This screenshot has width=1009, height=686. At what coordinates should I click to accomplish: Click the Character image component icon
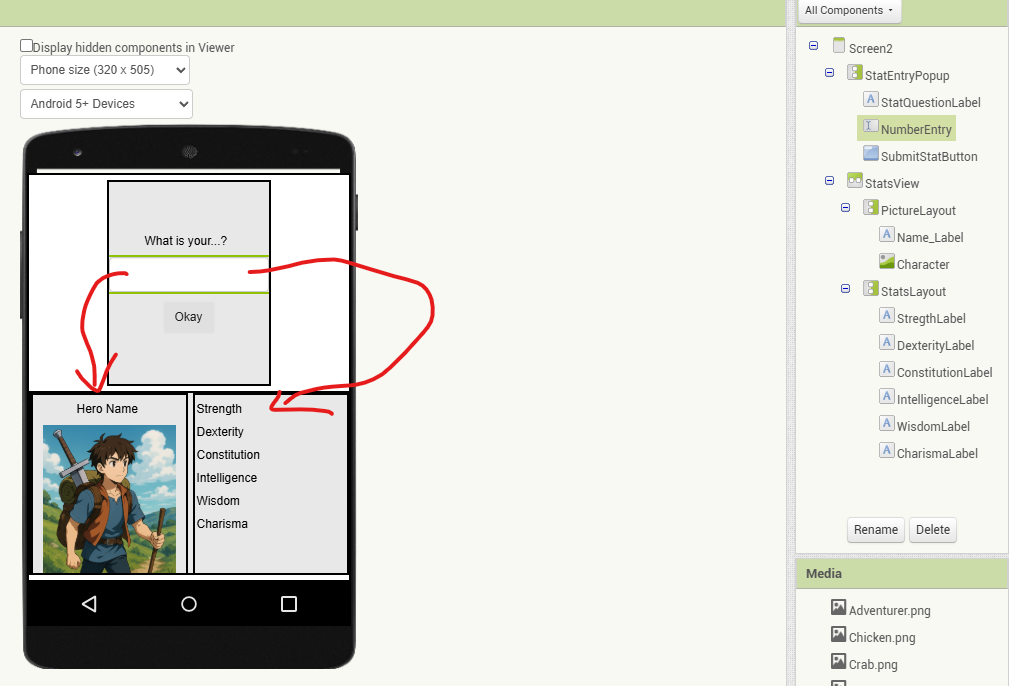pyautogui.click(x=887, y=262)
